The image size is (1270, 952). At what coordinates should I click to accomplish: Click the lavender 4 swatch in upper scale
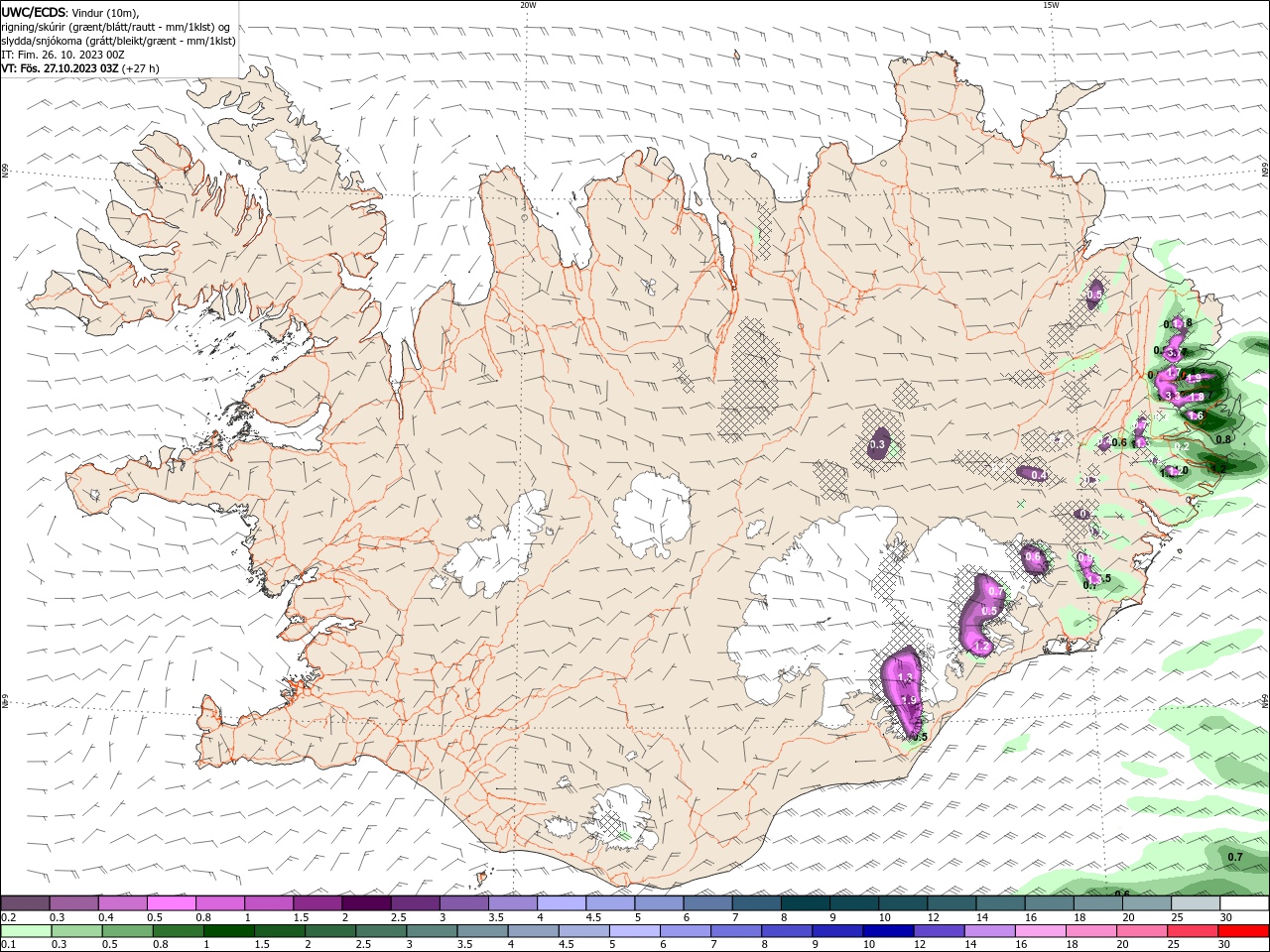[x=560, y=903]
